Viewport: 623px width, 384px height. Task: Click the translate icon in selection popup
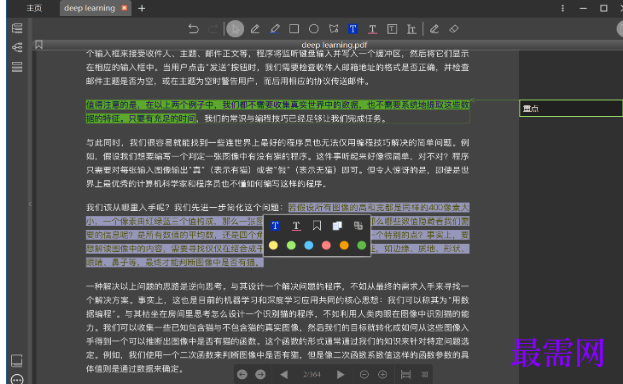pyautogui.click(x=358, y=226)
